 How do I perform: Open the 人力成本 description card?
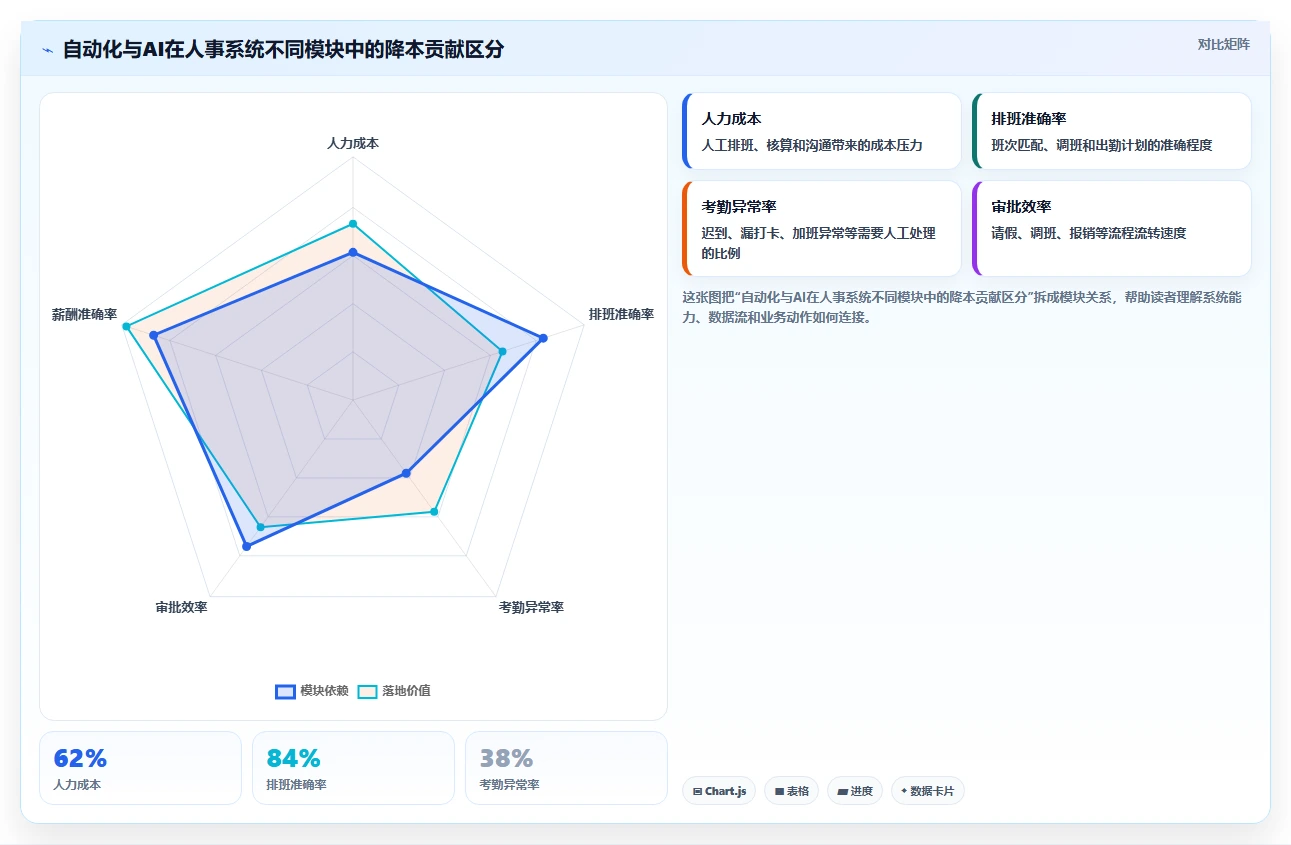[821, 131]
